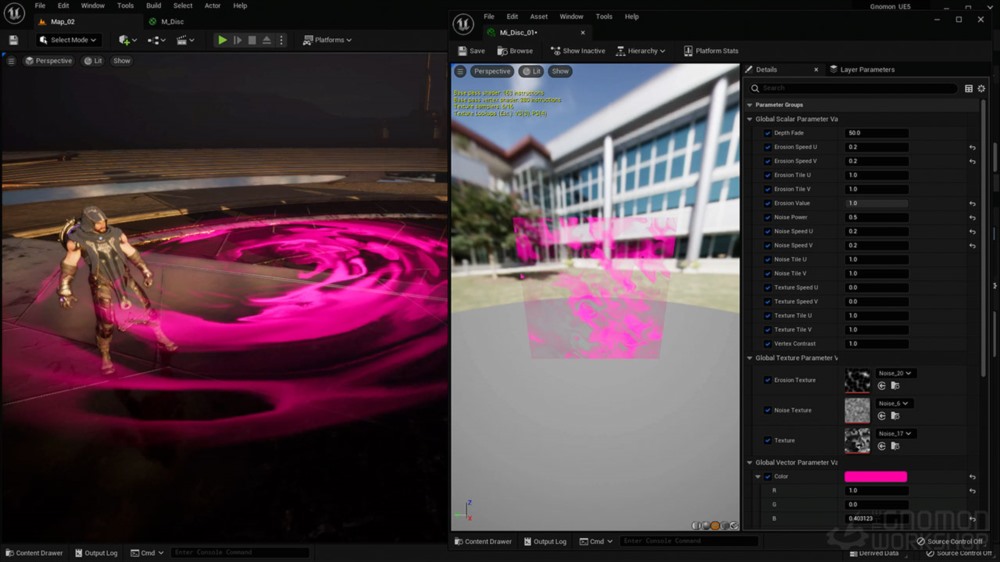This screenshot has height=562, width=1000.
Task: Open the Asset menu in material editor
Action: [x=538, y=17]
